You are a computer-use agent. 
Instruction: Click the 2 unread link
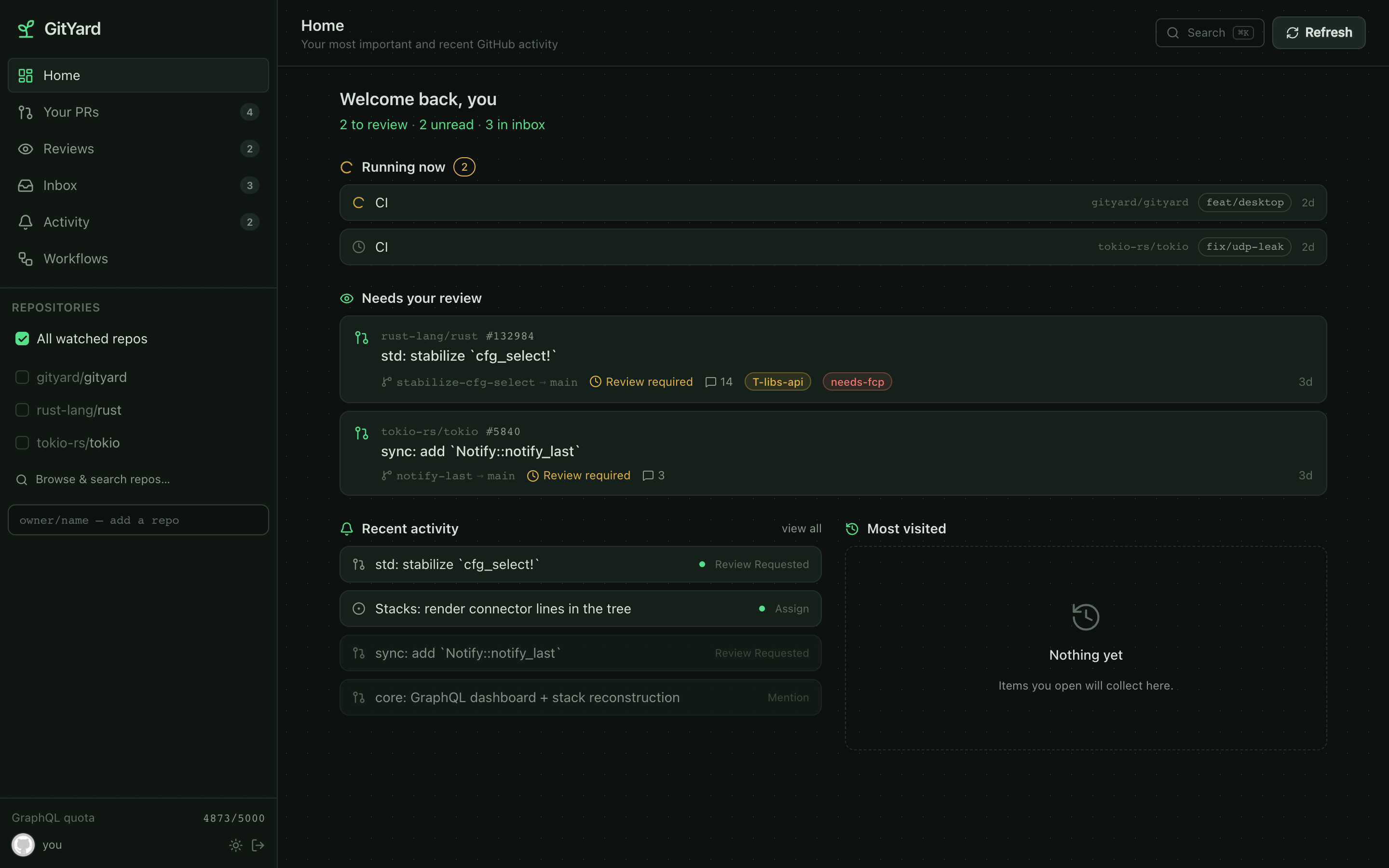tap(446, 124)
